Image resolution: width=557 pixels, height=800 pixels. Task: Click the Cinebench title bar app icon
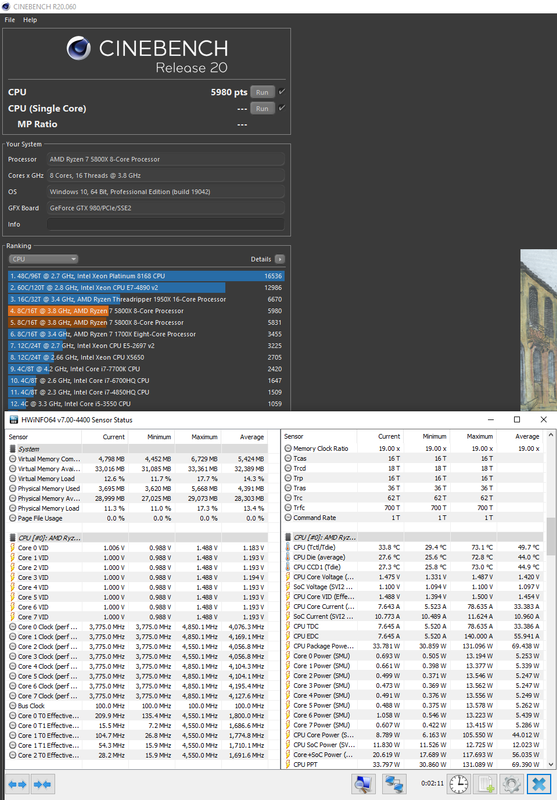7,7
